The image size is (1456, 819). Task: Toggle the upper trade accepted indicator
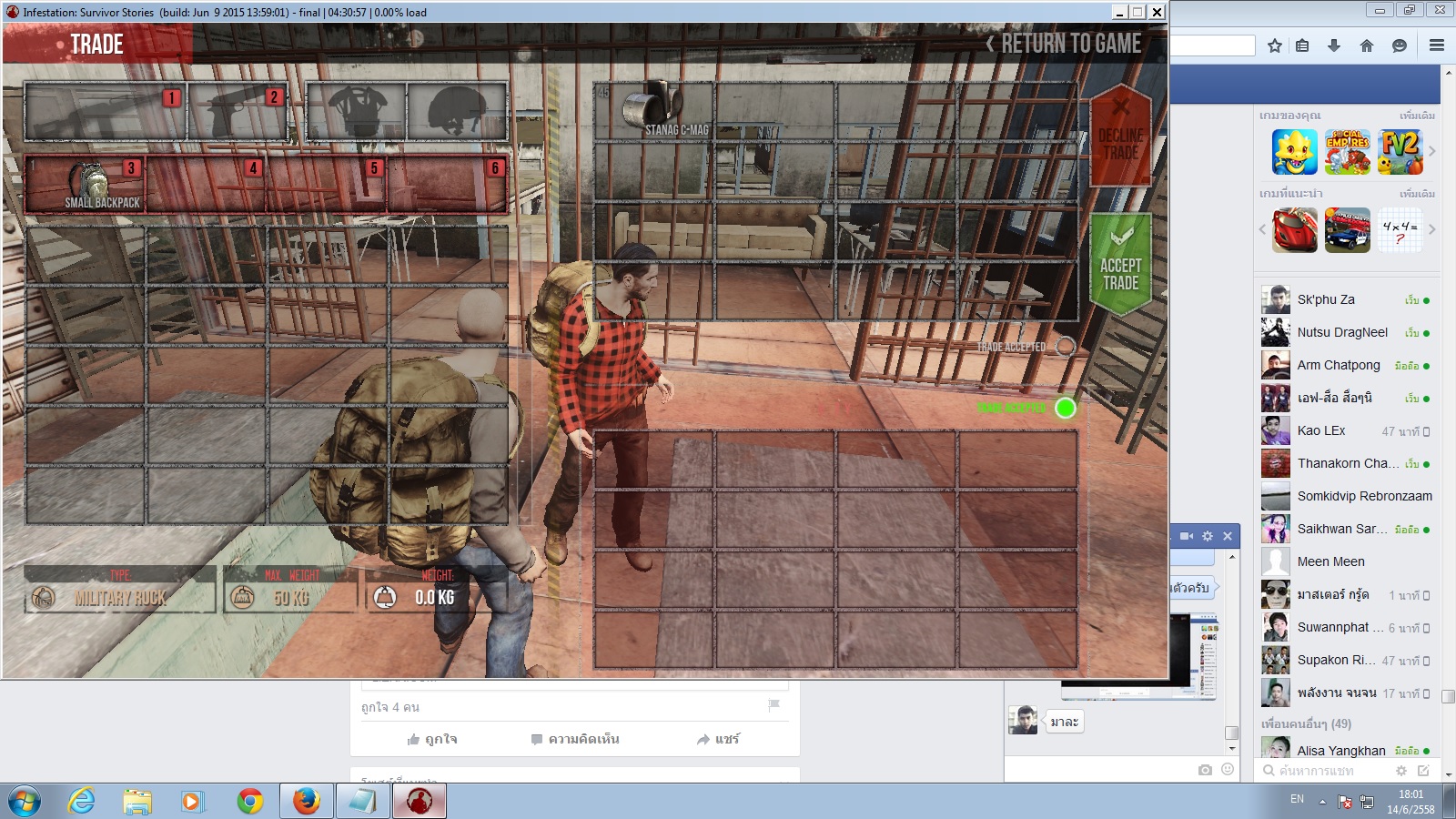[1065, 347]
